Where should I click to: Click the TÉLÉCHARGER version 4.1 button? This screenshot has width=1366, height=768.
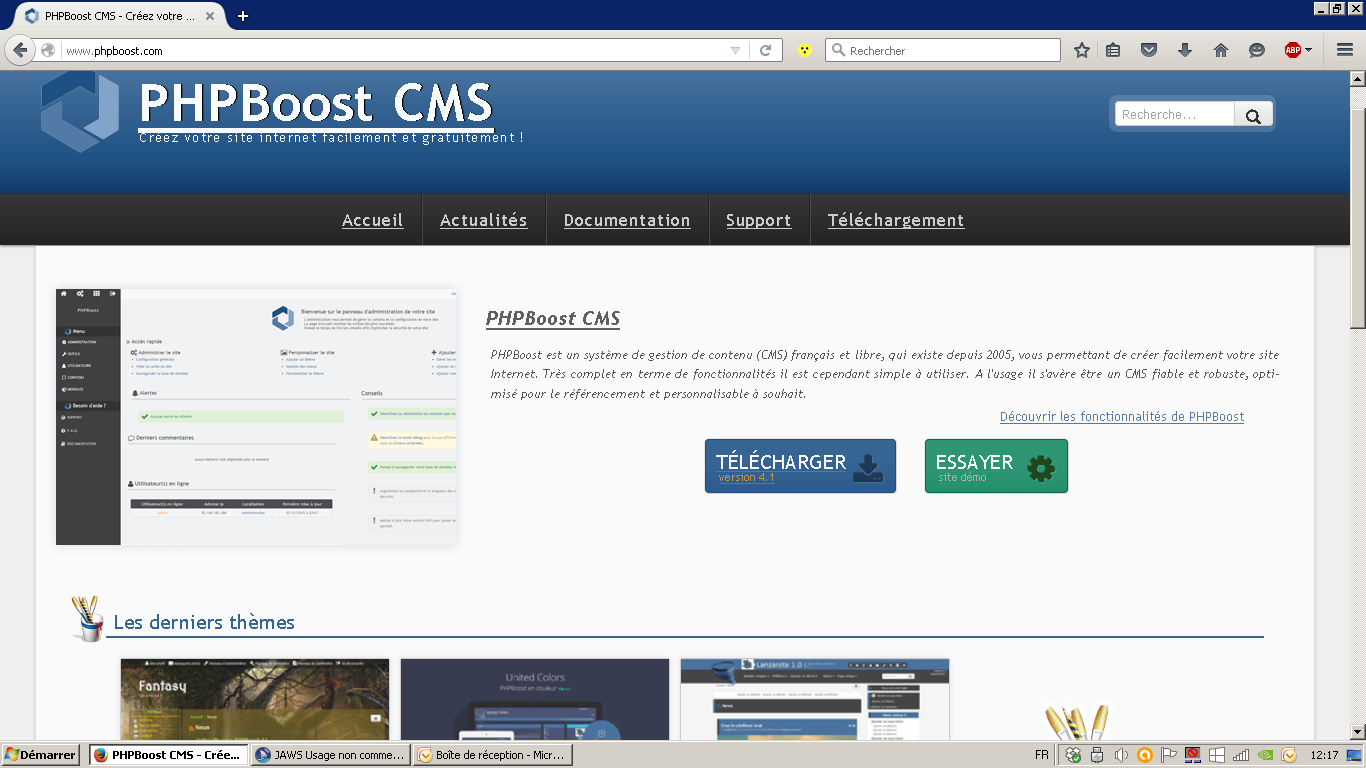[x=800, y=466]
